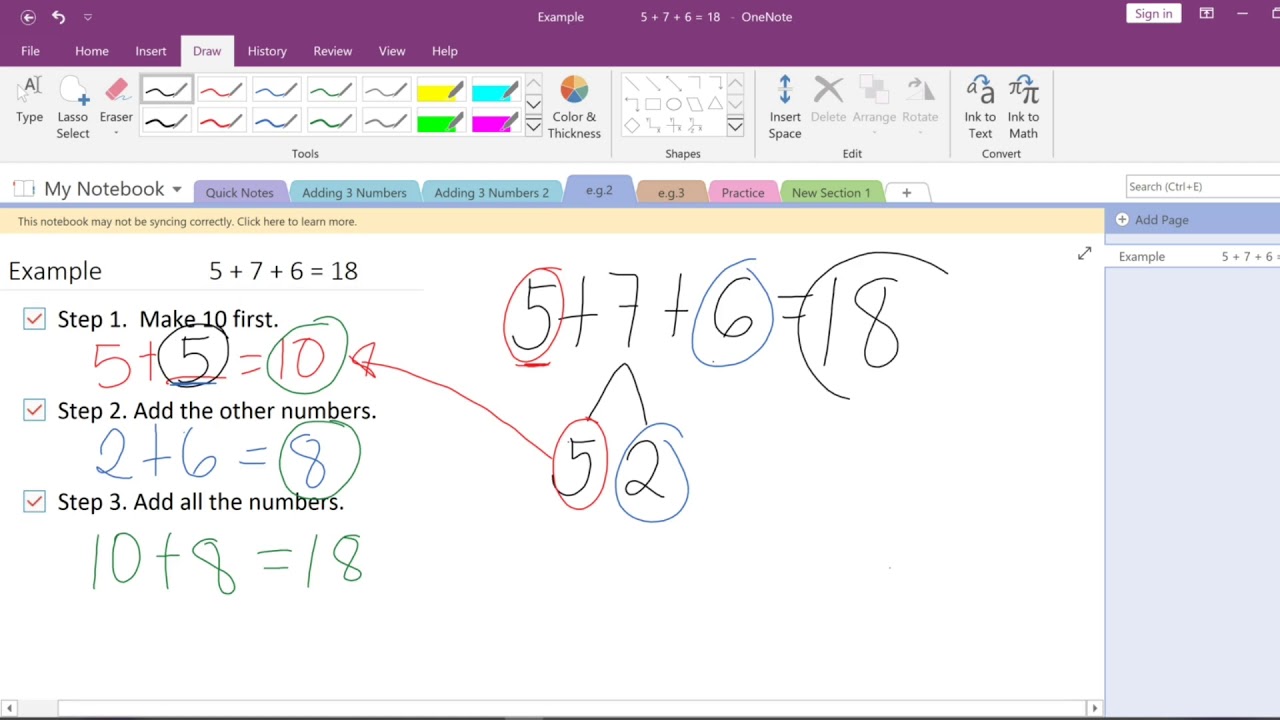This screenshot has width=1280, height=720.
Task: Convert handwriting with Ink to Math
Action: tap(1023, 108)
